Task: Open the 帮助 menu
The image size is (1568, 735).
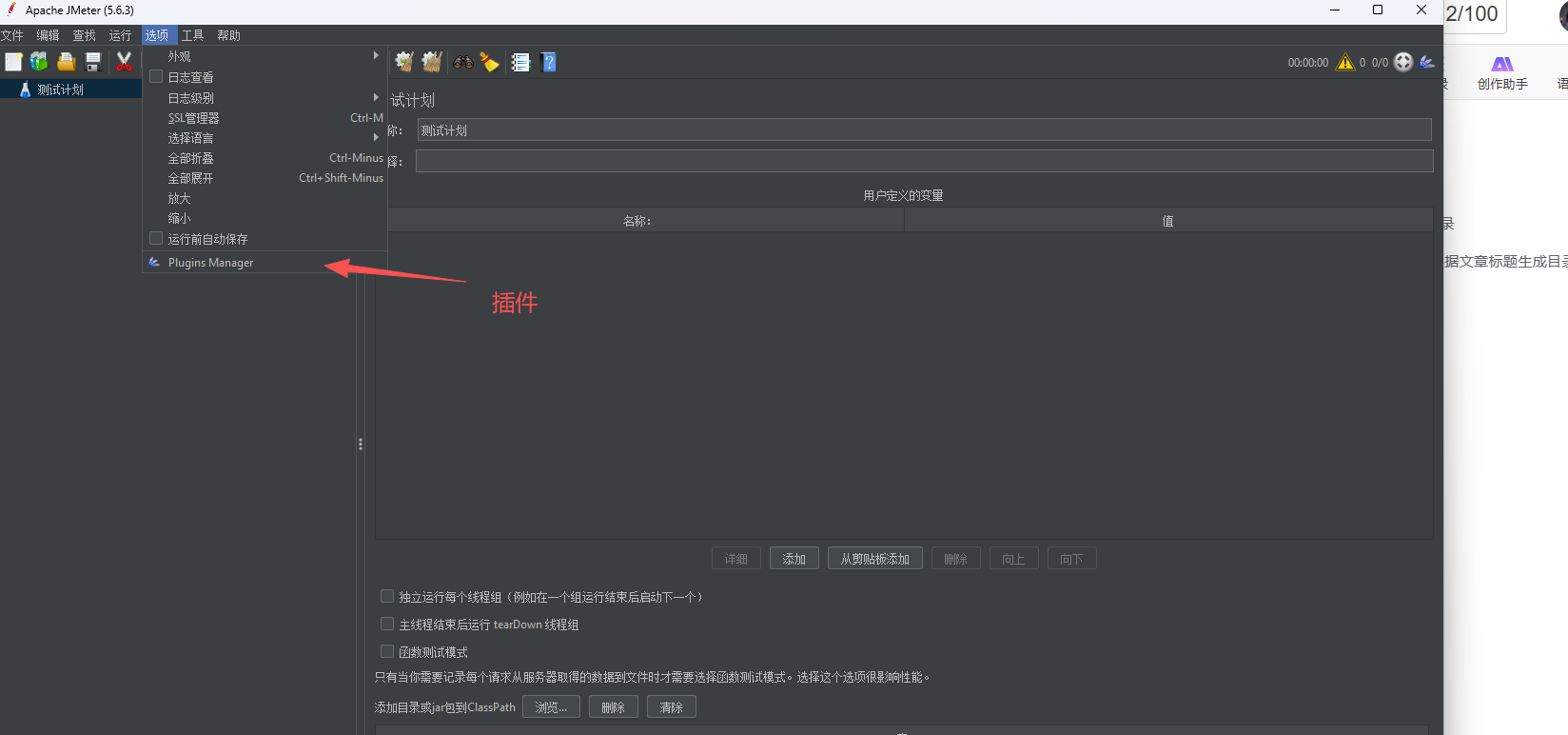Action: (228, 35)
